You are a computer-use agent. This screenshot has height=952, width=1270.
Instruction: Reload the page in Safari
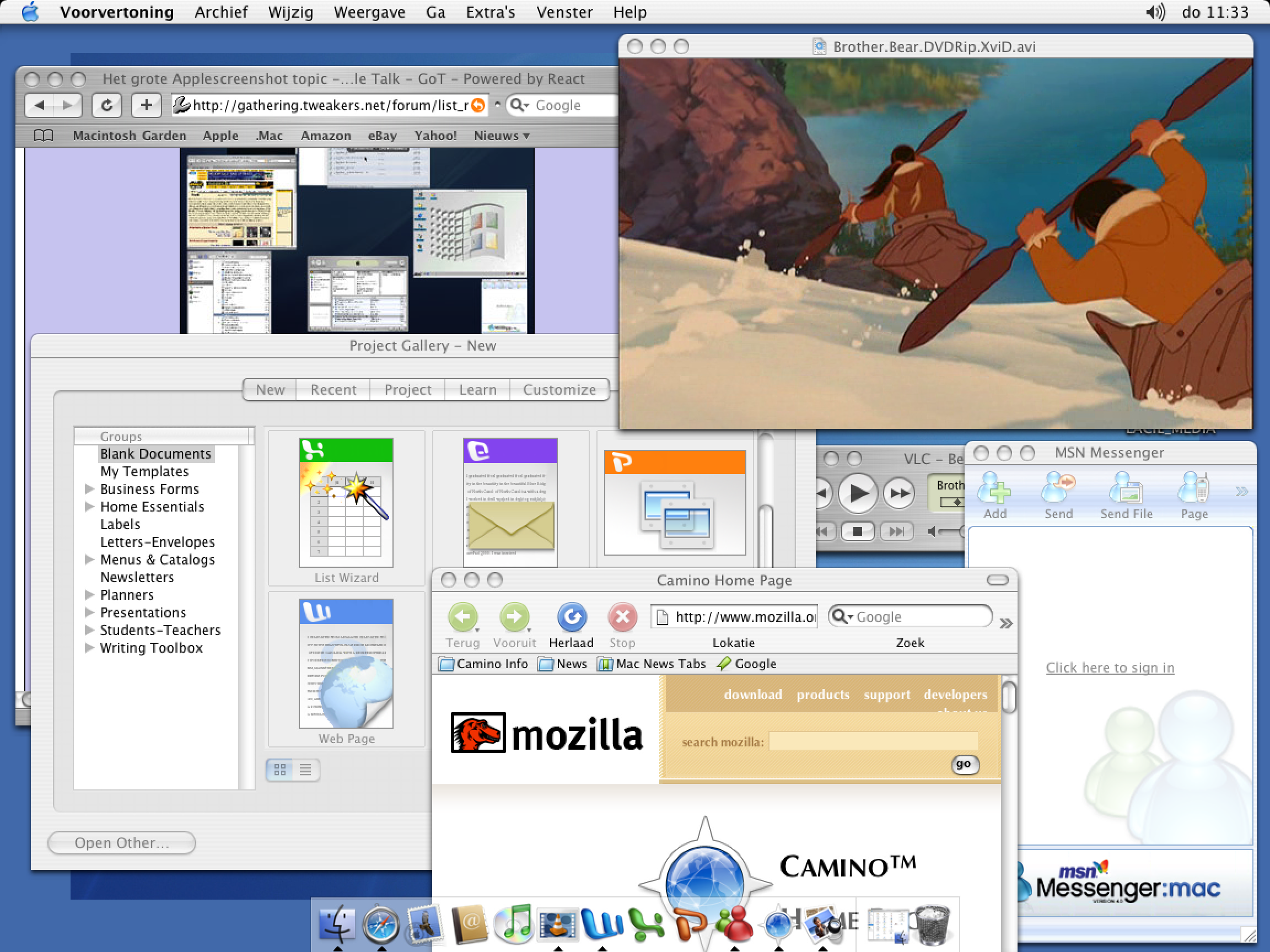(107, 105)
